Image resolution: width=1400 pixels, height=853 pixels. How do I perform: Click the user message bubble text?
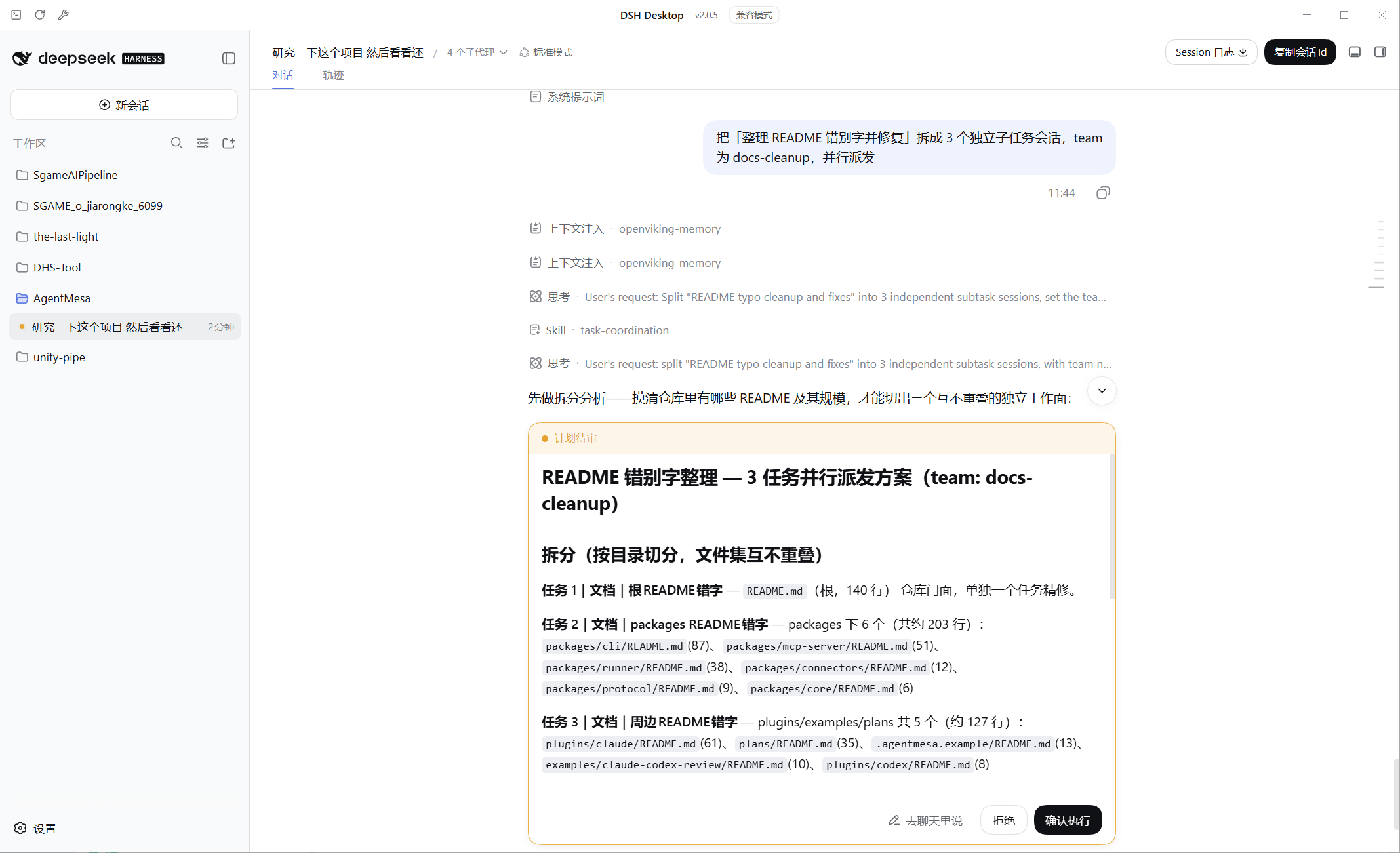[909, 148]
